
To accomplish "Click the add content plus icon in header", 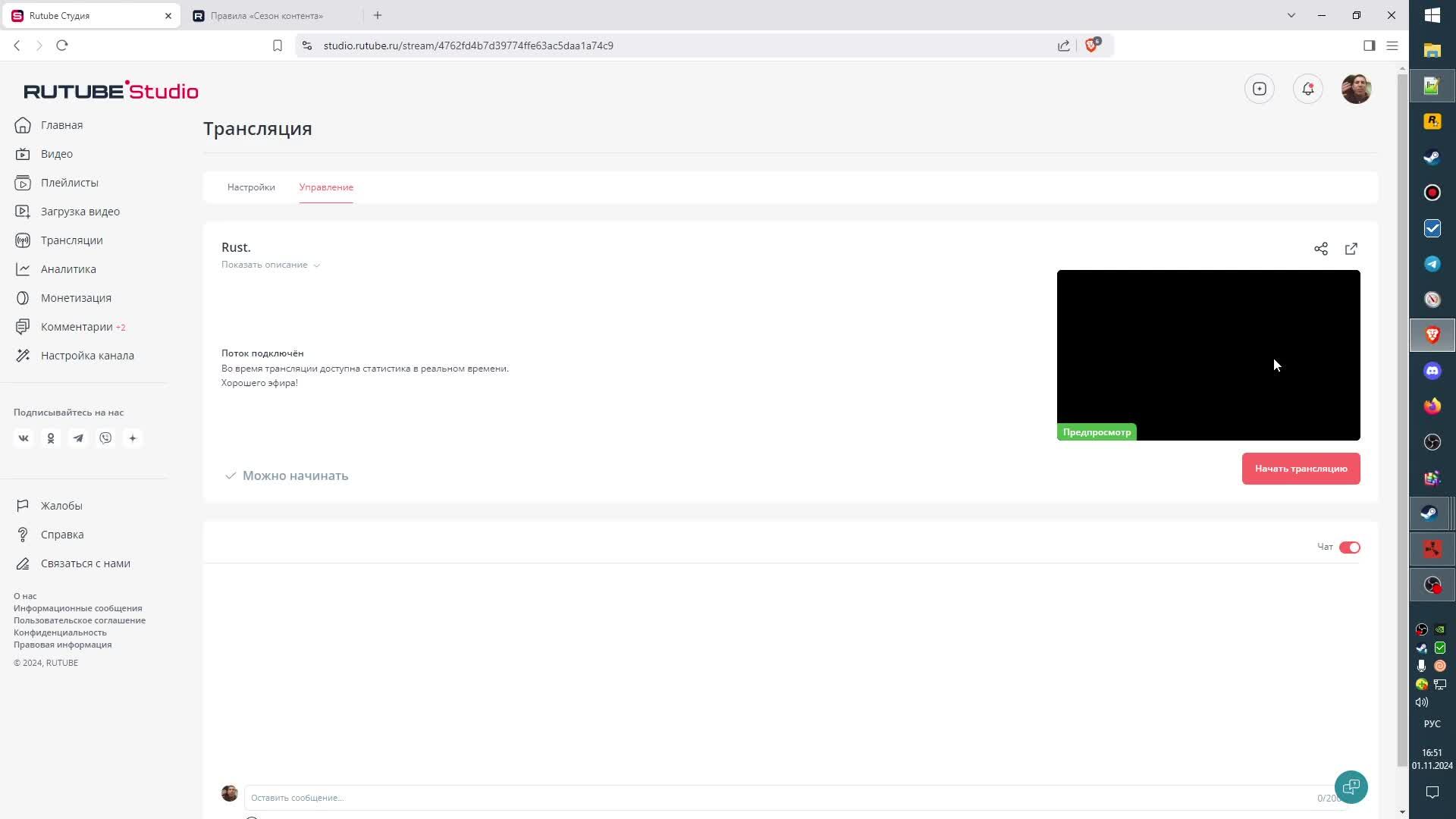I will click(1259, 89).
